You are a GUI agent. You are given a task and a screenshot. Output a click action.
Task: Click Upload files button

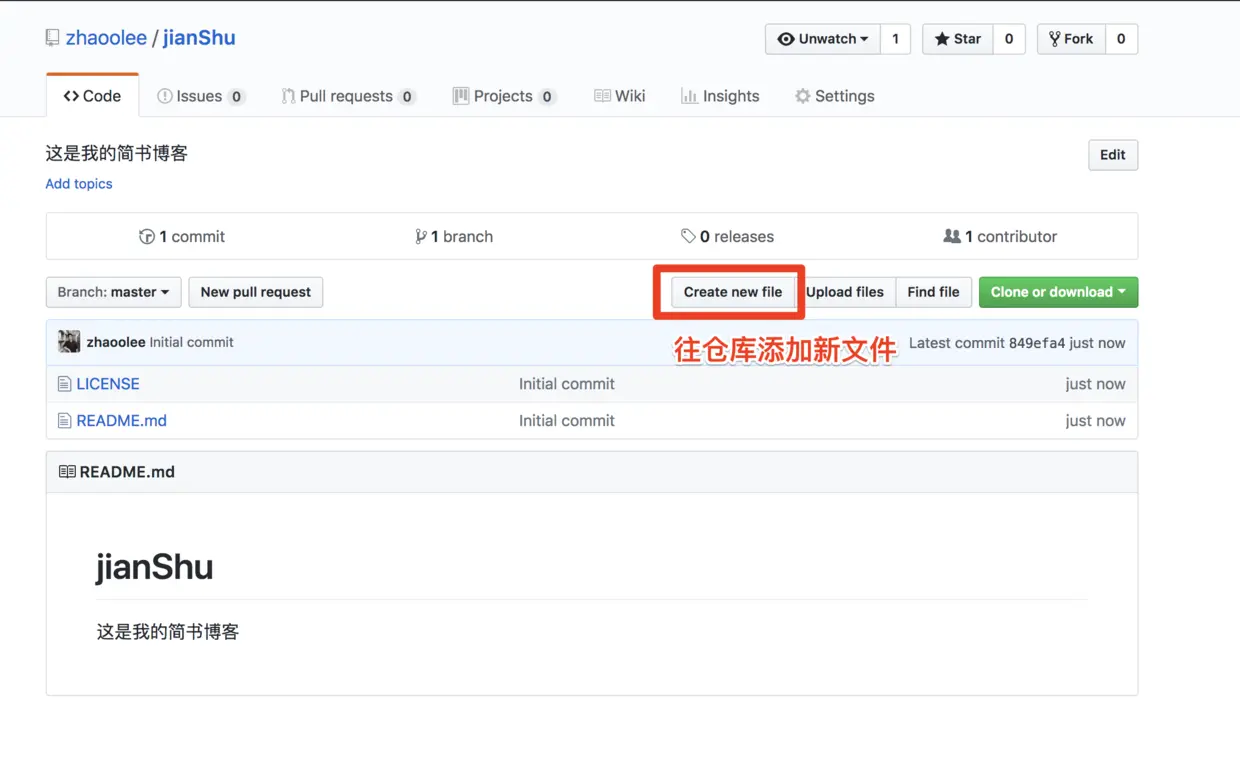845,292
